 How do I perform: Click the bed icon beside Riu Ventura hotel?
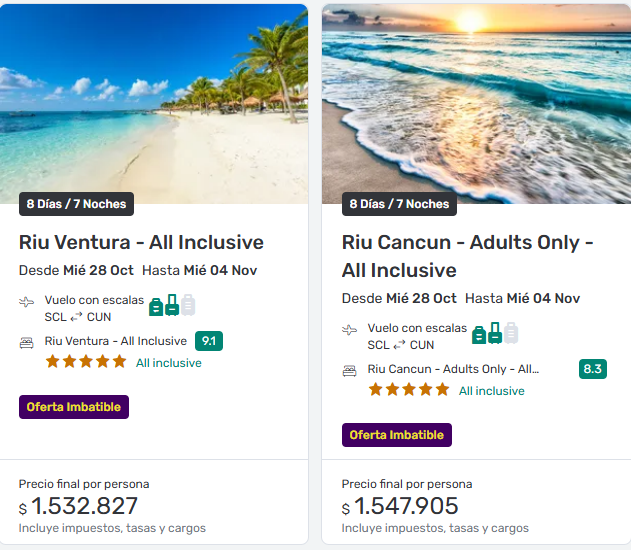(x=27, y=342)
